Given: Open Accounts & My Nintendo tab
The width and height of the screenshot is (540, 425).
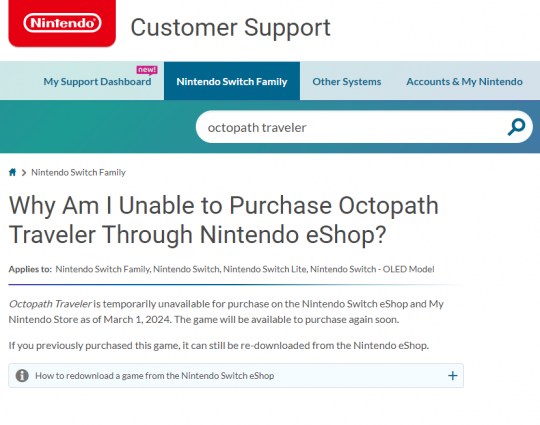Looking at the screenshot, I should pyautogui.click(x=464, y=82).
